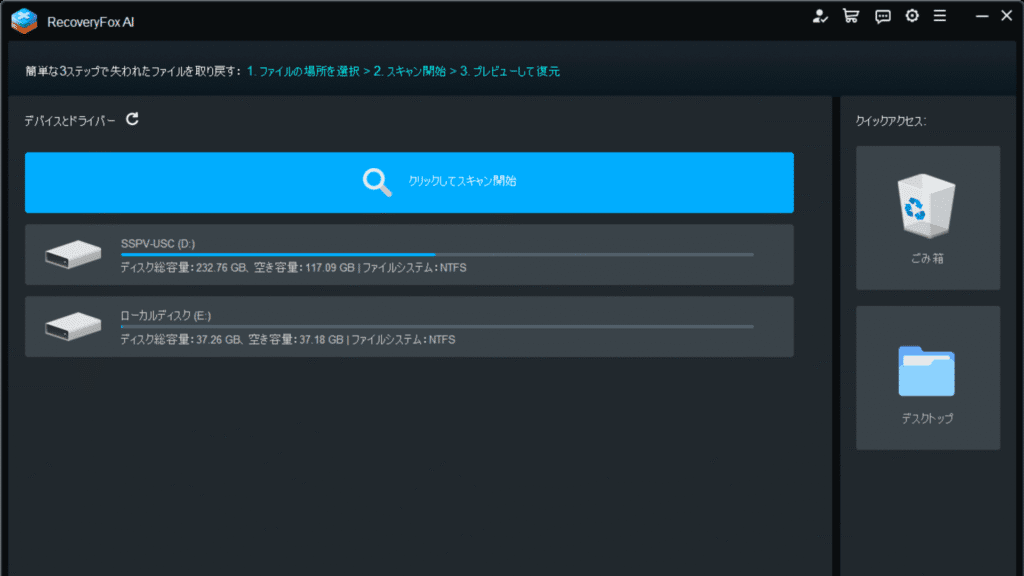Click the ごみ箱 label
The height and width of the screenshot is (576, 1024).
pos(927,259)
